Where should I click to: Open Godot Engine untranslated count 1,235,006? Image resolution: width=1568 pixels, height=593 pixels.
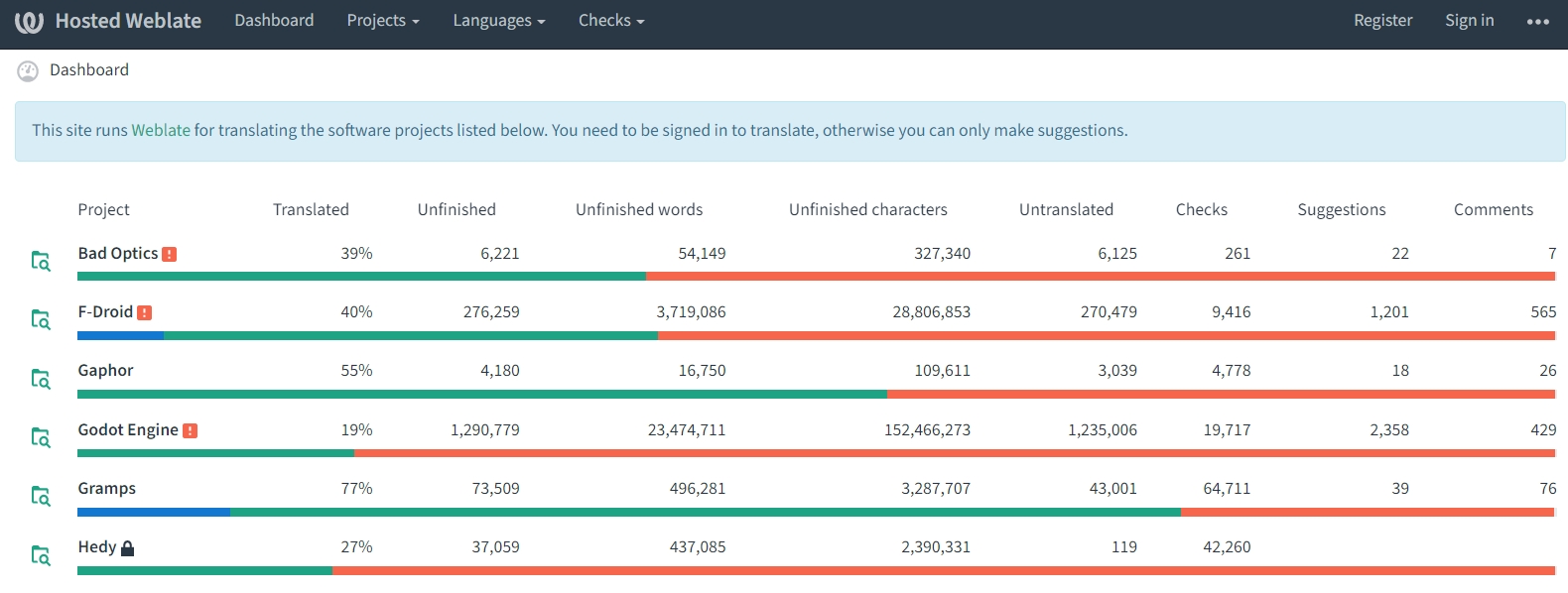(x=1103, y=429)
